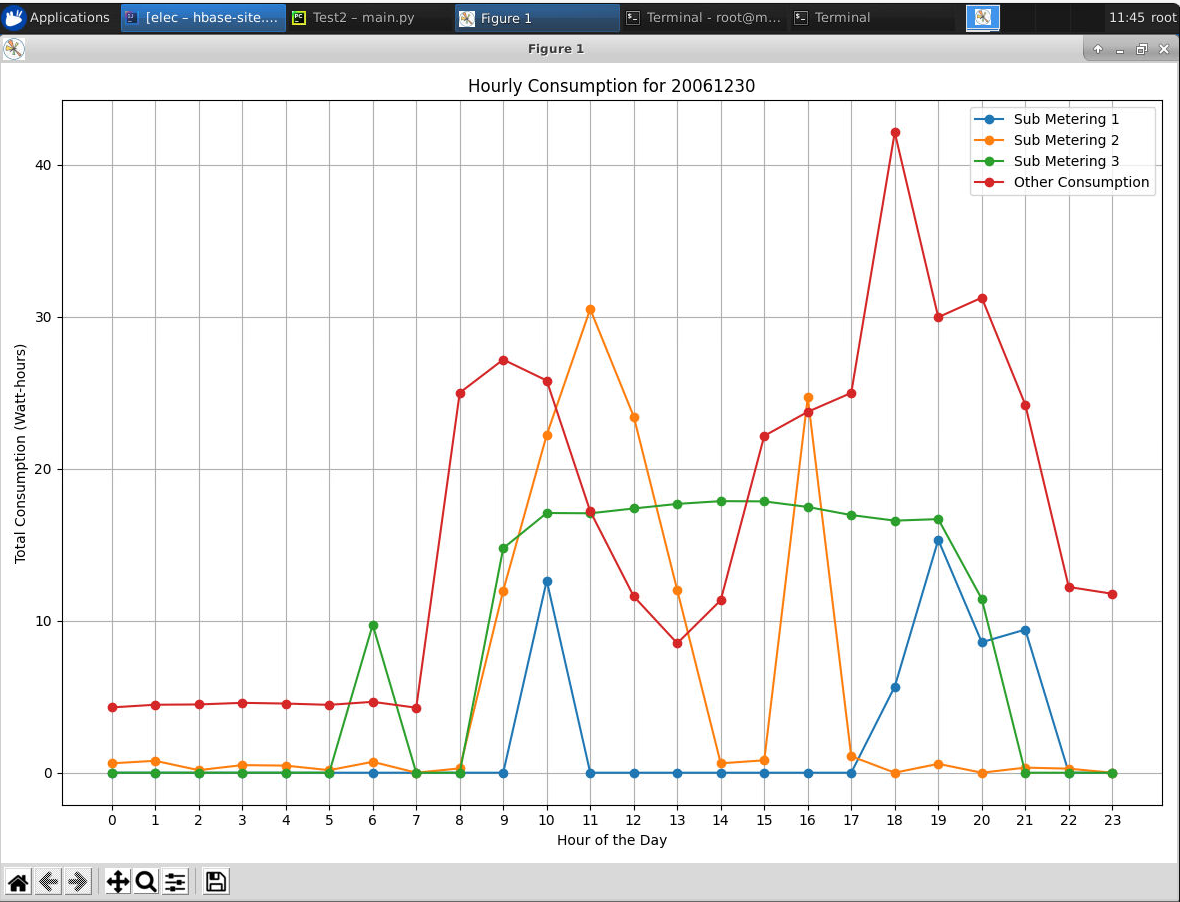Screen dimensions: 1180x902
Task: Select the Zoom to rectangle tool
Action: pos(146,881)
